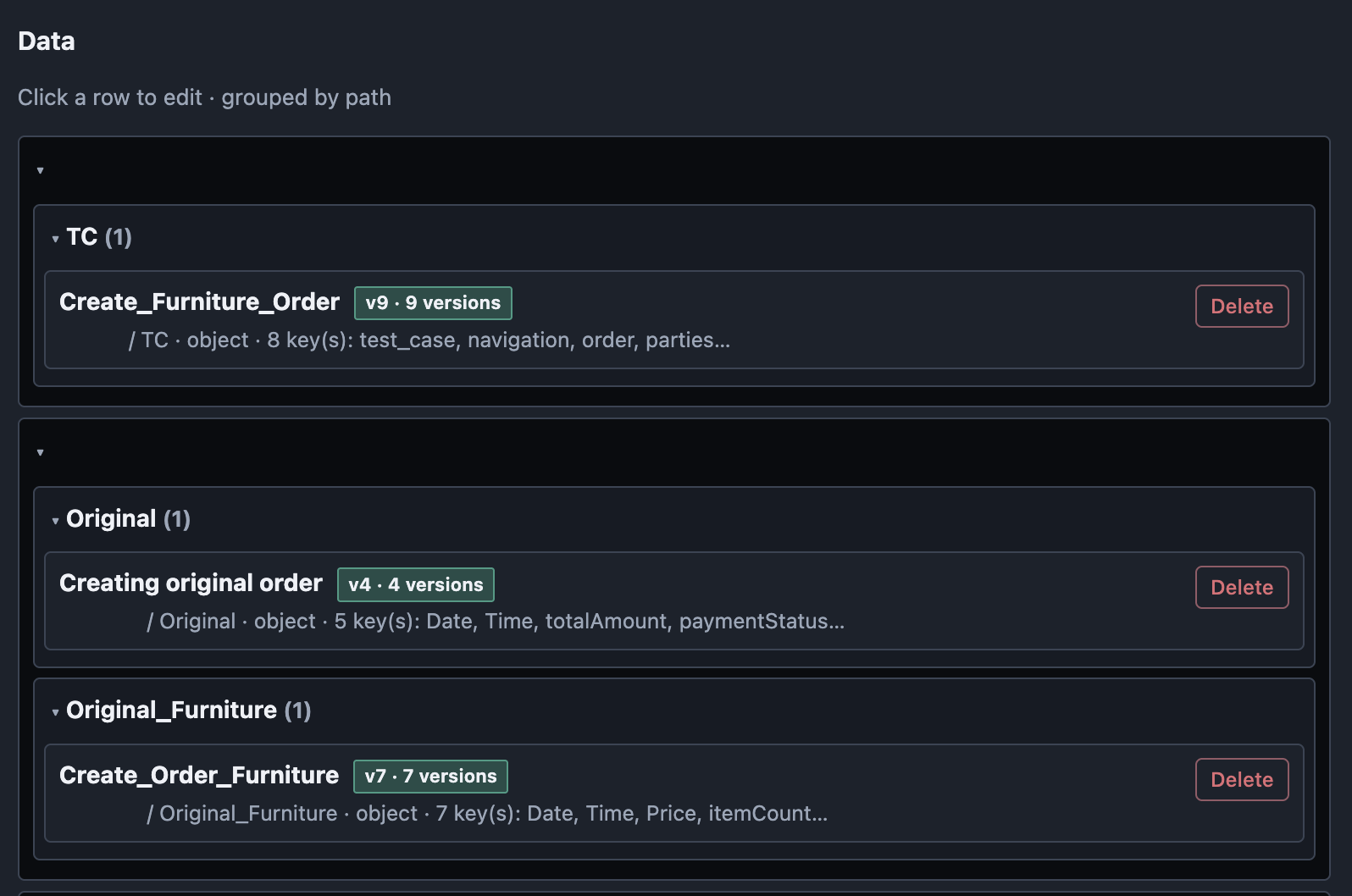Delete the Create_Order_Furniture entry
Screen dimensions: 1352x896
coord(1242,780)
